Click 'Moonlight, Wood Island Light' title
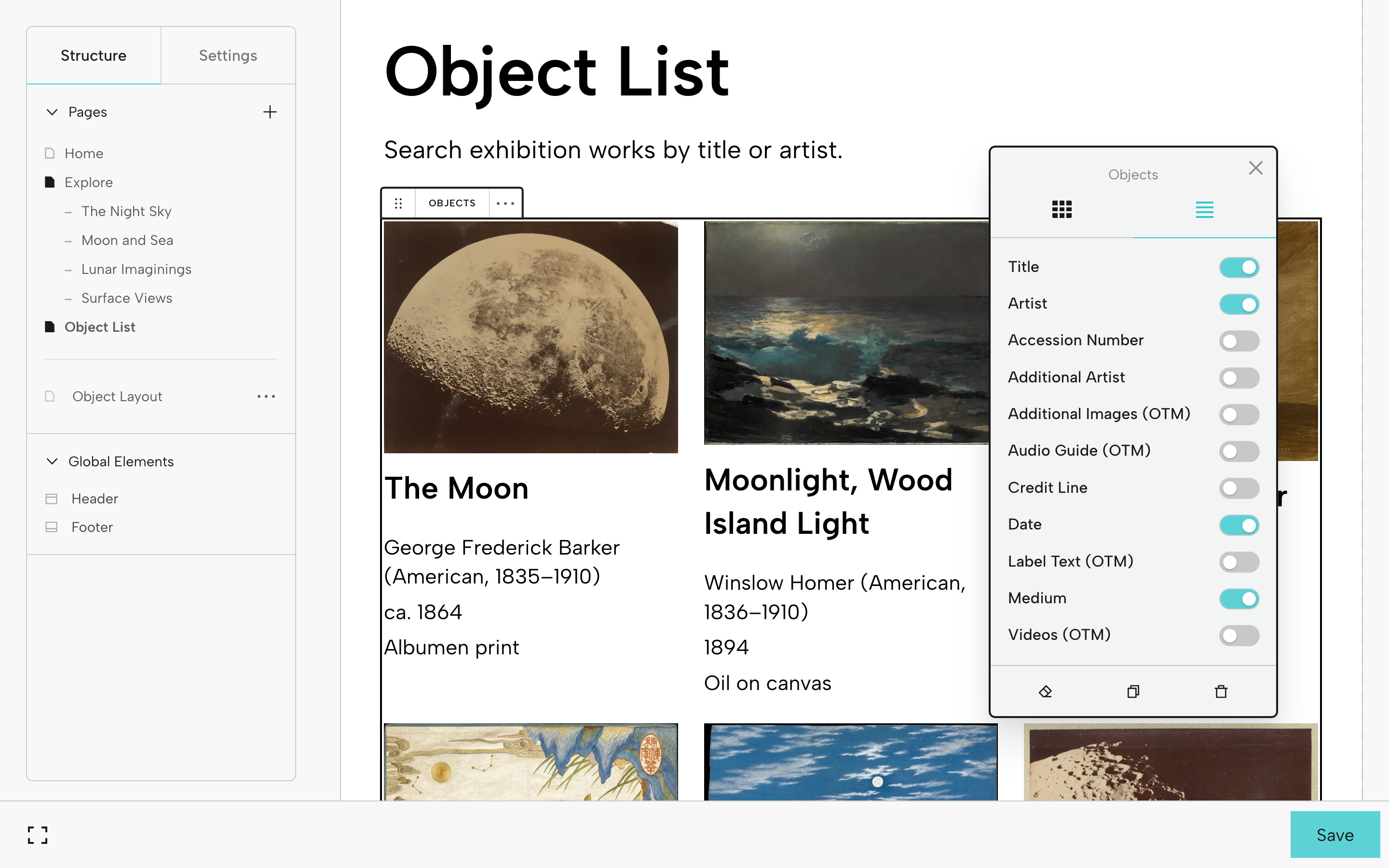This screenshot has width=1389, height=868. tap(828, 502)
